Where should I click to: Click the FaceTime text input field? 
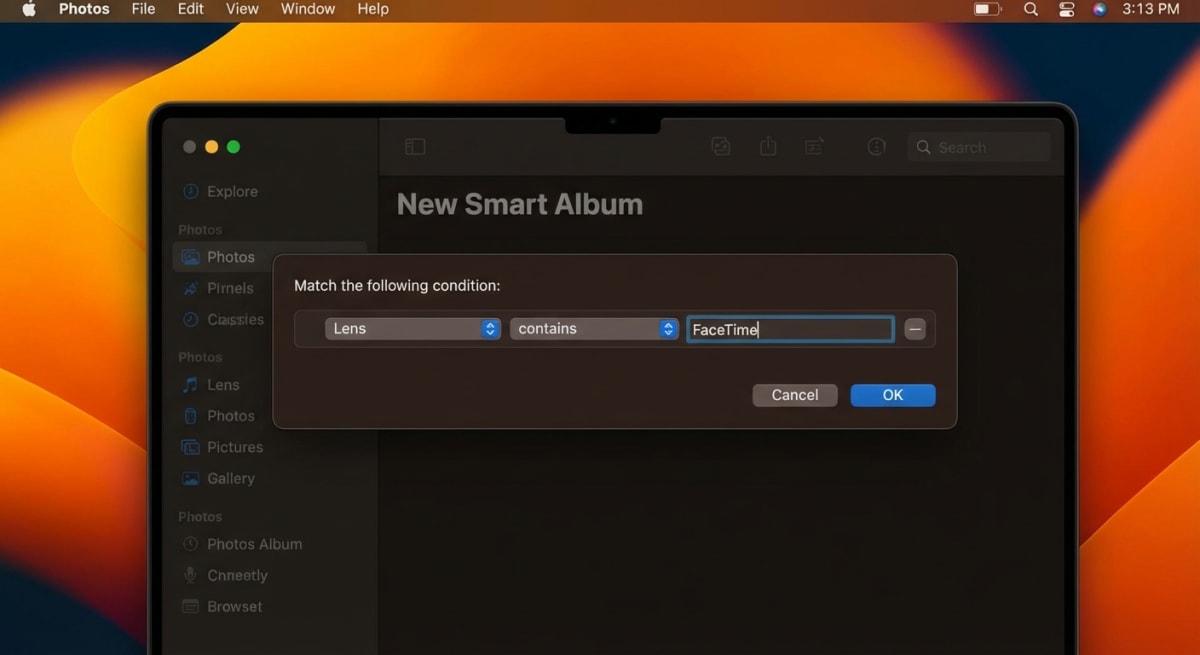[789, 329]
